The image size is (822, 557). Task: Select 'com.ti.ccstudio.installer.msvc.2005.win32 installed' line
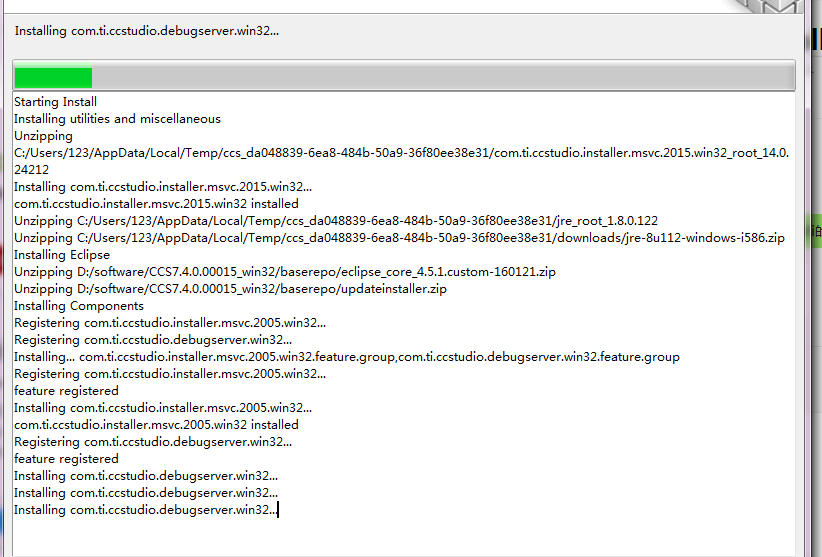point(156,425)
